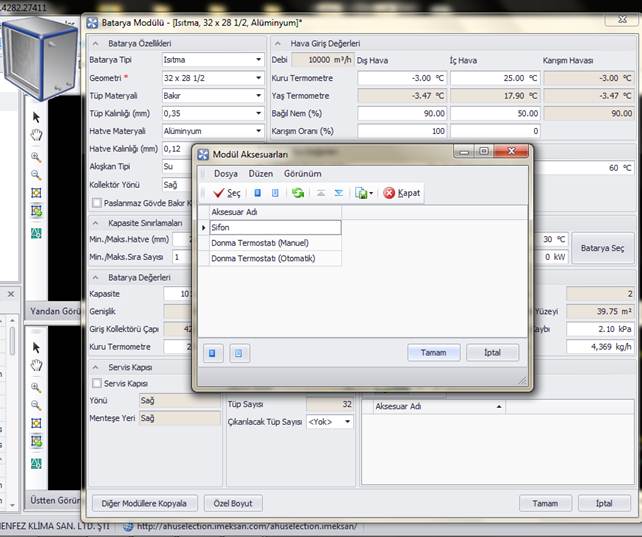Enable the Servis Kapısı checkbox
This screenshot has width=642, height=537.
tap(97, 383)
